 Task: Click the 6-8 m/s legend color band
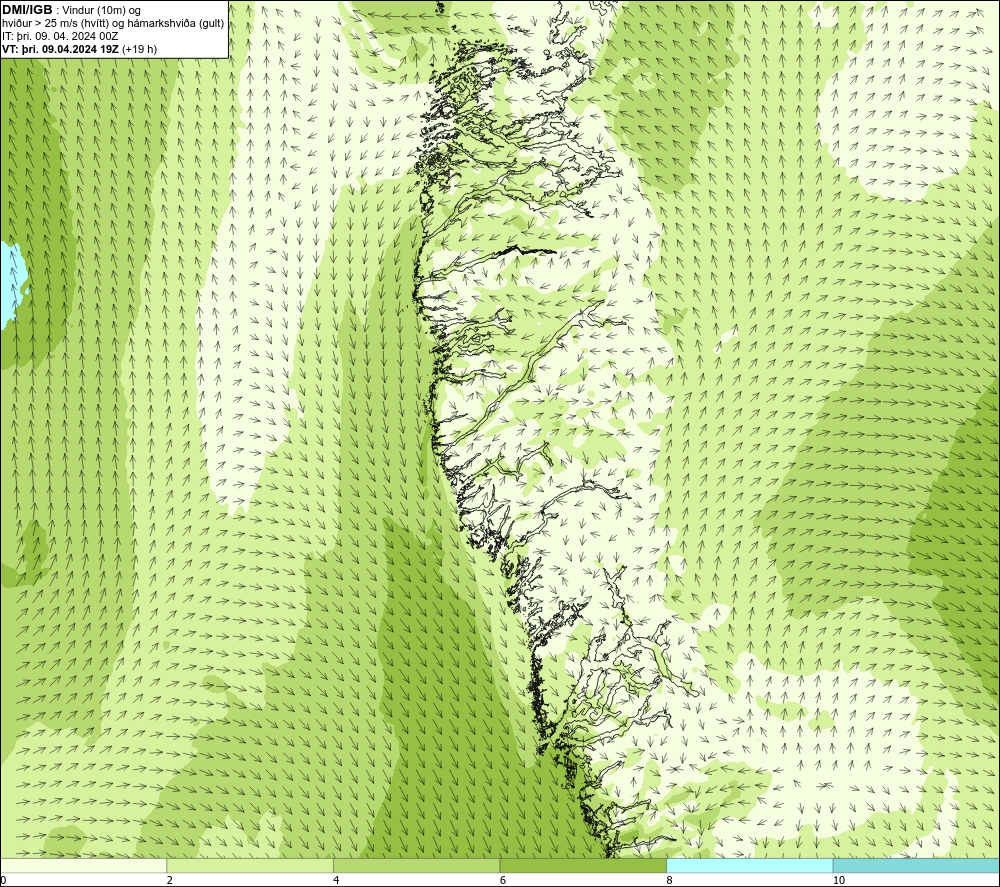click(x=583, y=866)
